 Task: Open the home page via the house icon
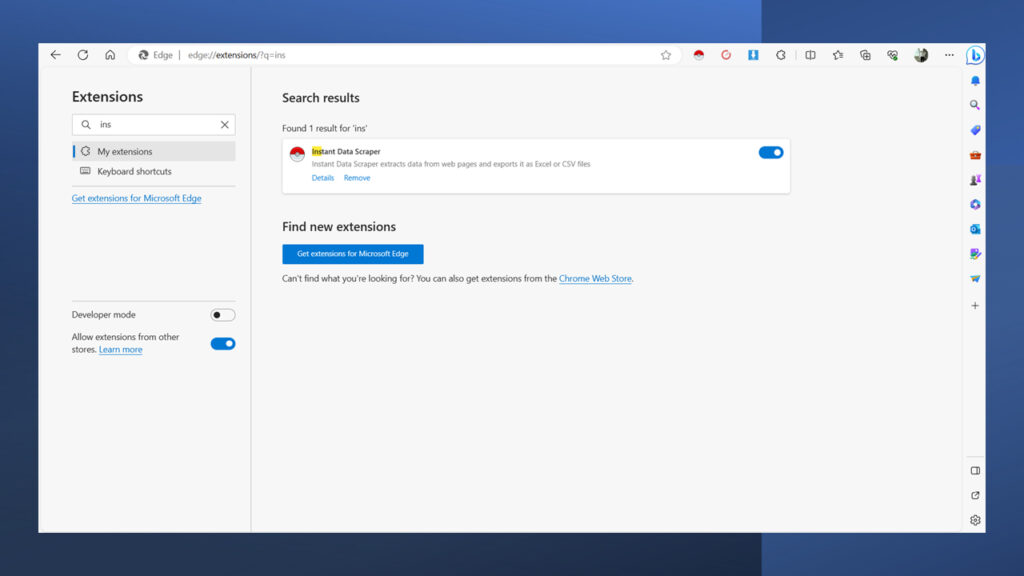110,55
